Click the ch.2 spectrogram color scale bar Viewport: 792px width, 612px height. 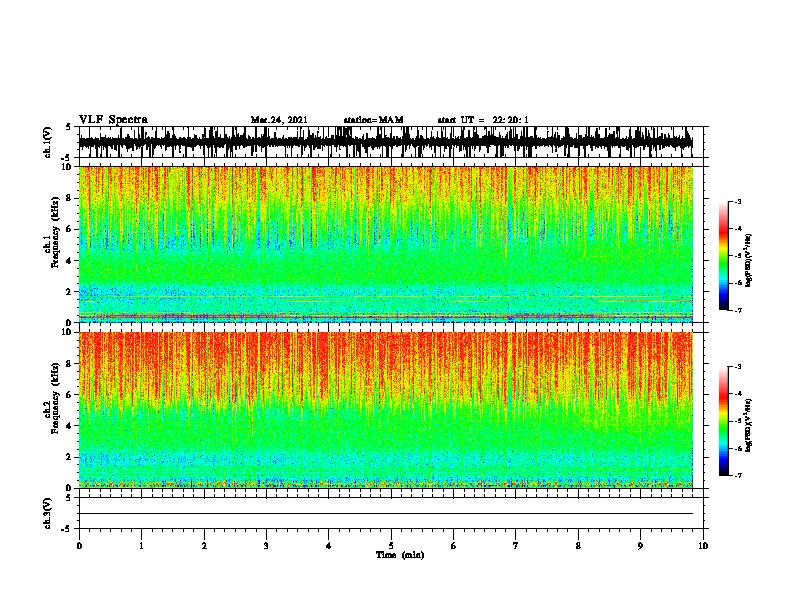724,421
